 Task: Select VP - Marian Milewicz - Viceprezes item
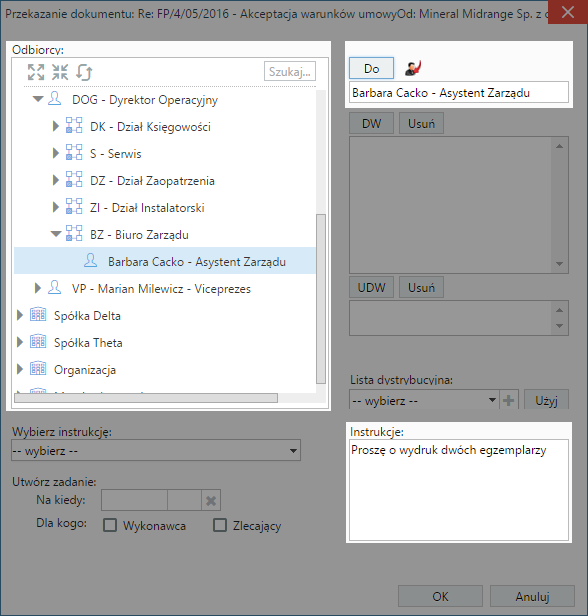pos(161,289)
